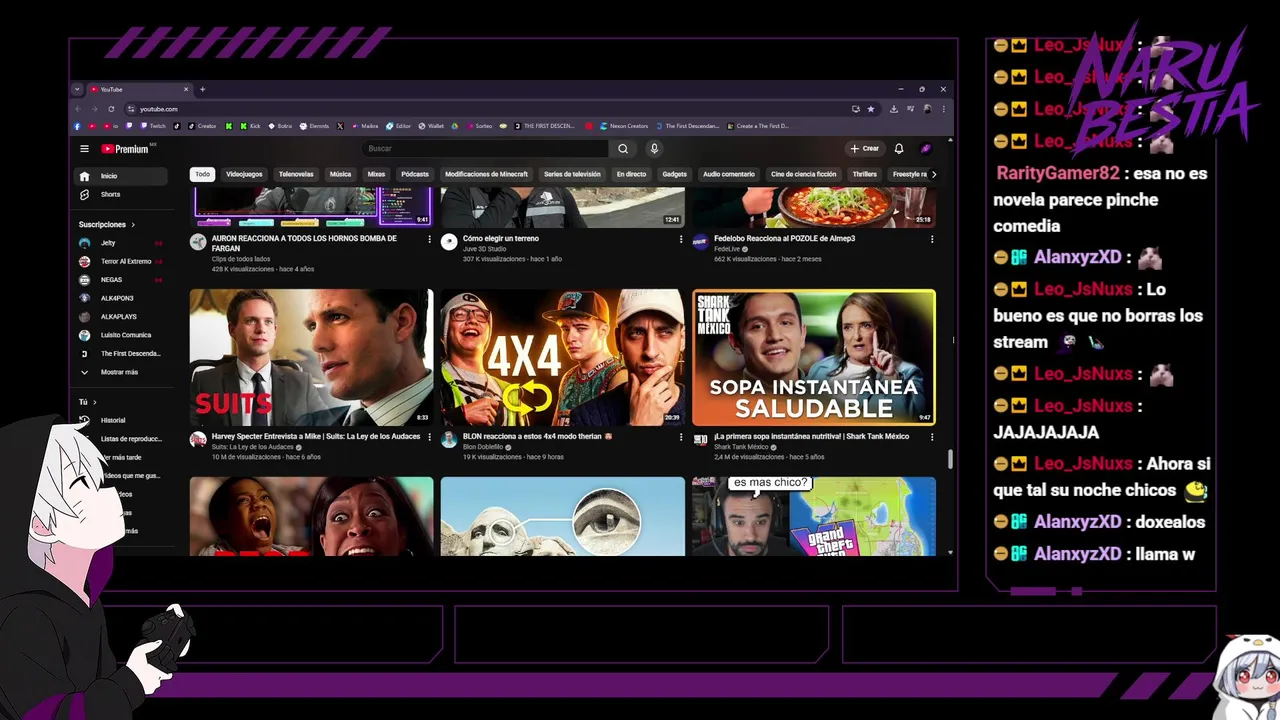Open 'Cómo elegir un terreno' video title
1280x720 pixels.
pos(501,239)
